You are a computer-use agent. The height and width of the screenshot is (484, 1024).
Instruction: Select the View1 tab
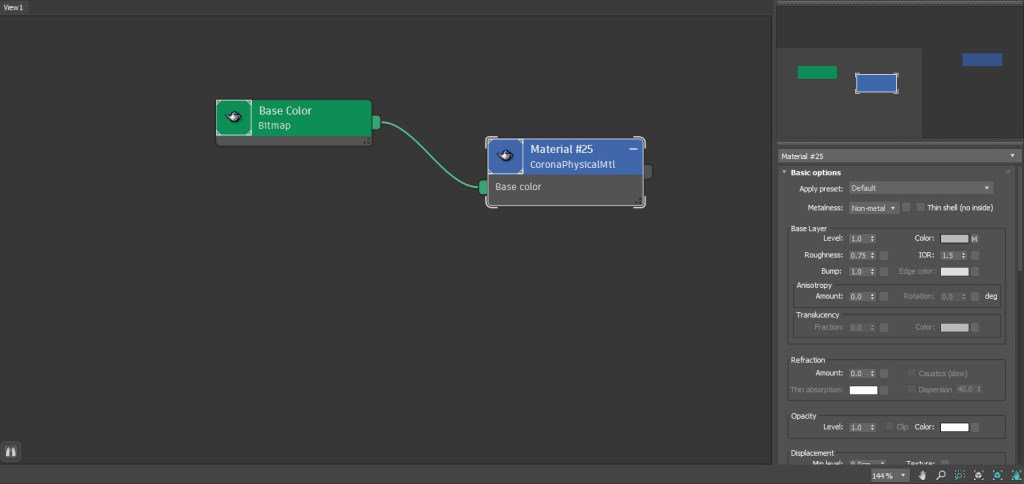click(x=14, y=7)
